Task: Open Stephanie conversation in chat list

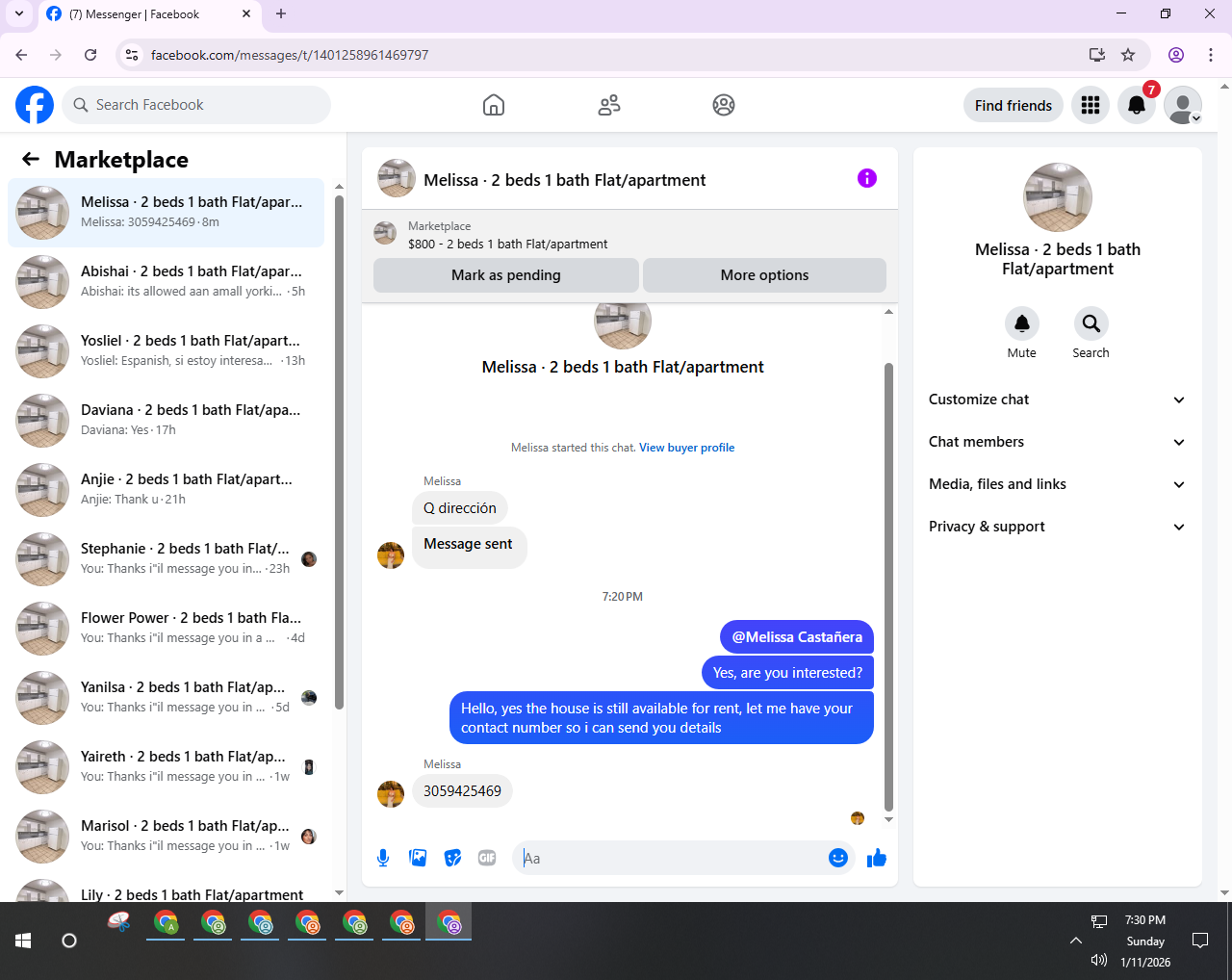Action: [166, 559]
